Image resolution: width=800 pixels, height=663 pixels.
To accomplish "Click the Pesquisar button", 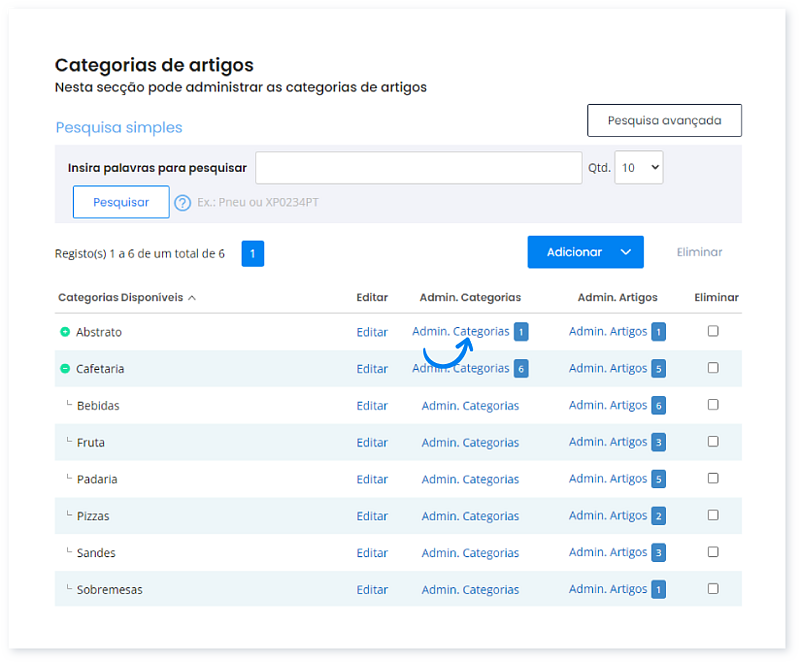I will 120,202.
